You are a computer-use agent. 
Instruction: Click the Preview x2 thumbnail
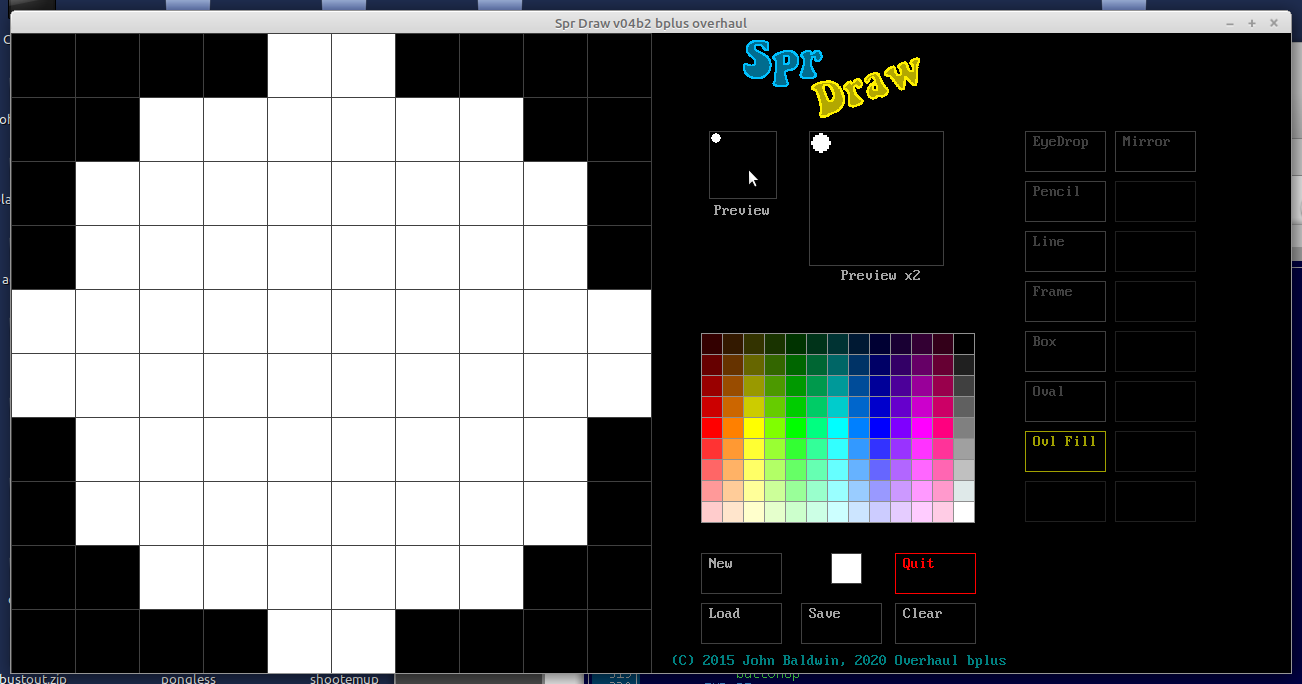click(x=876, y=198)
